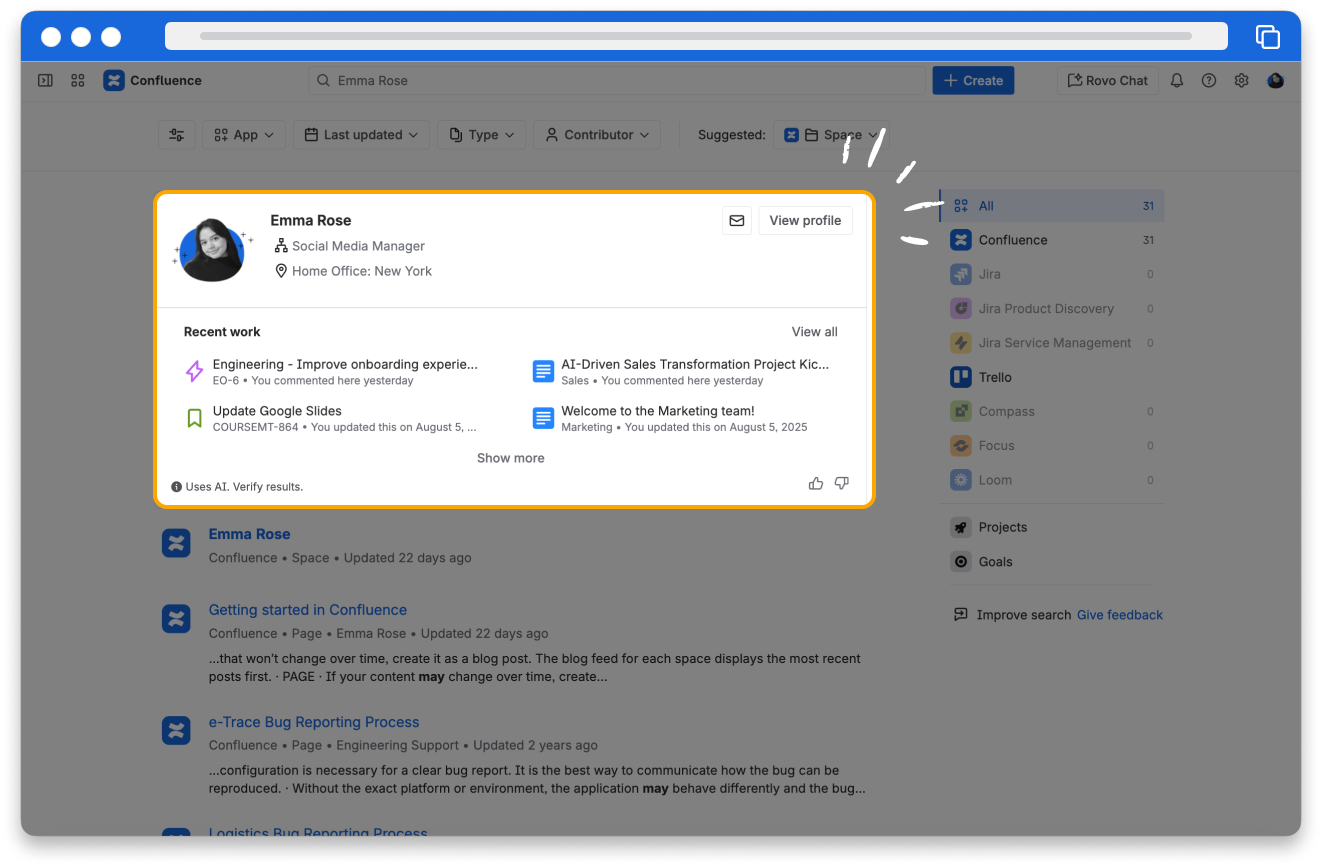Click the Improve search feedback icon
This screenshot has height=867, width=1322.
[x=961, y=615]
